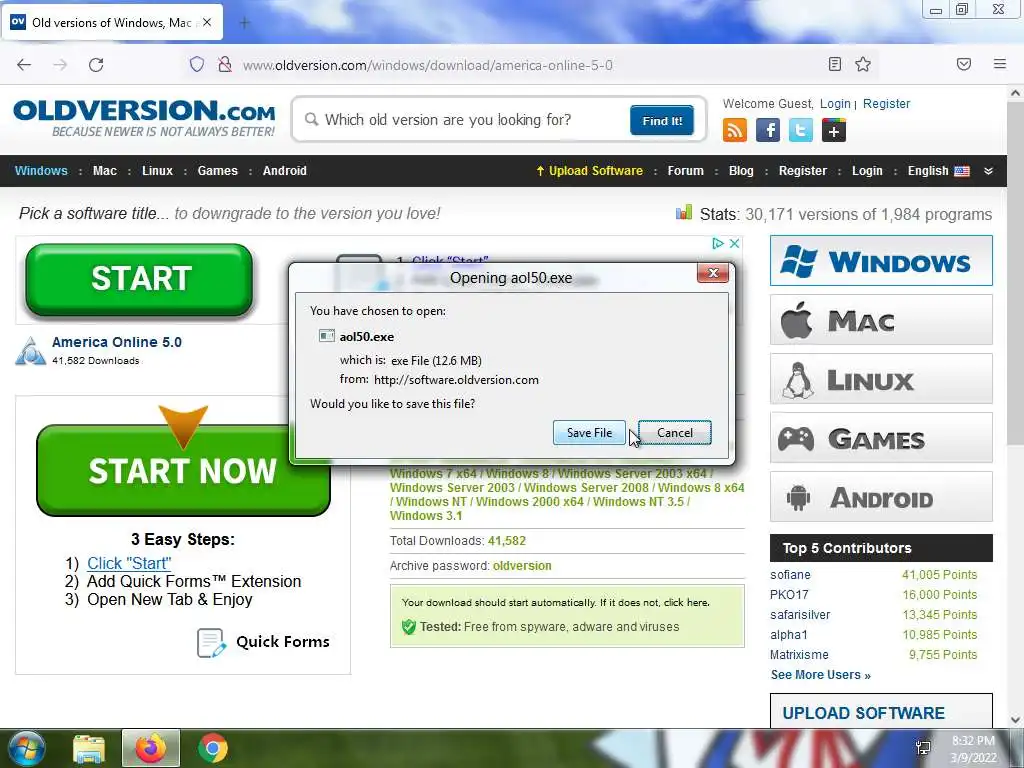1024x768 pixels.
Task: Open the tracking protection shield icon
Action: click(x=197, y=64)
